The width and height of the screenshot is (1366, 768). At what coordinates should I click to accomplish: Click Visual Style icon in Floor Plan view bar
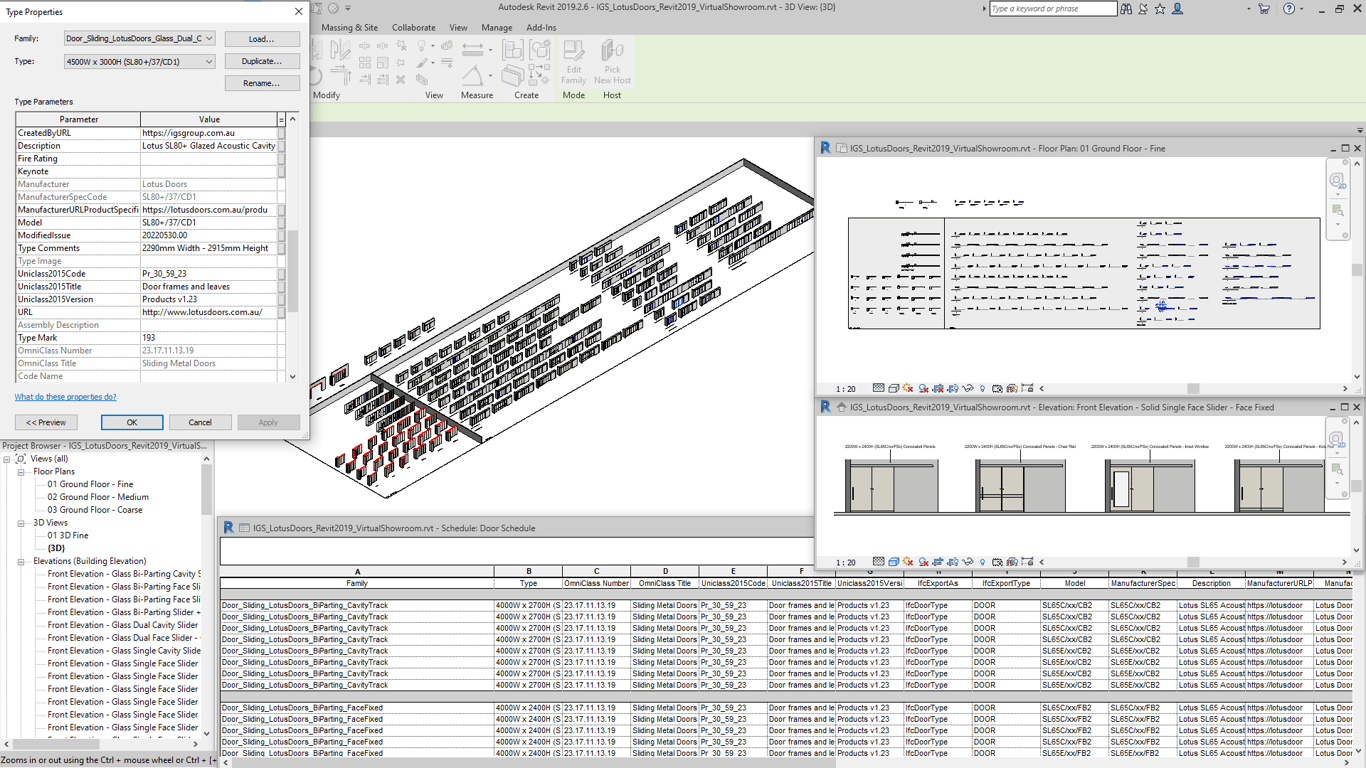pyautogui.click(x=894, y=388)
